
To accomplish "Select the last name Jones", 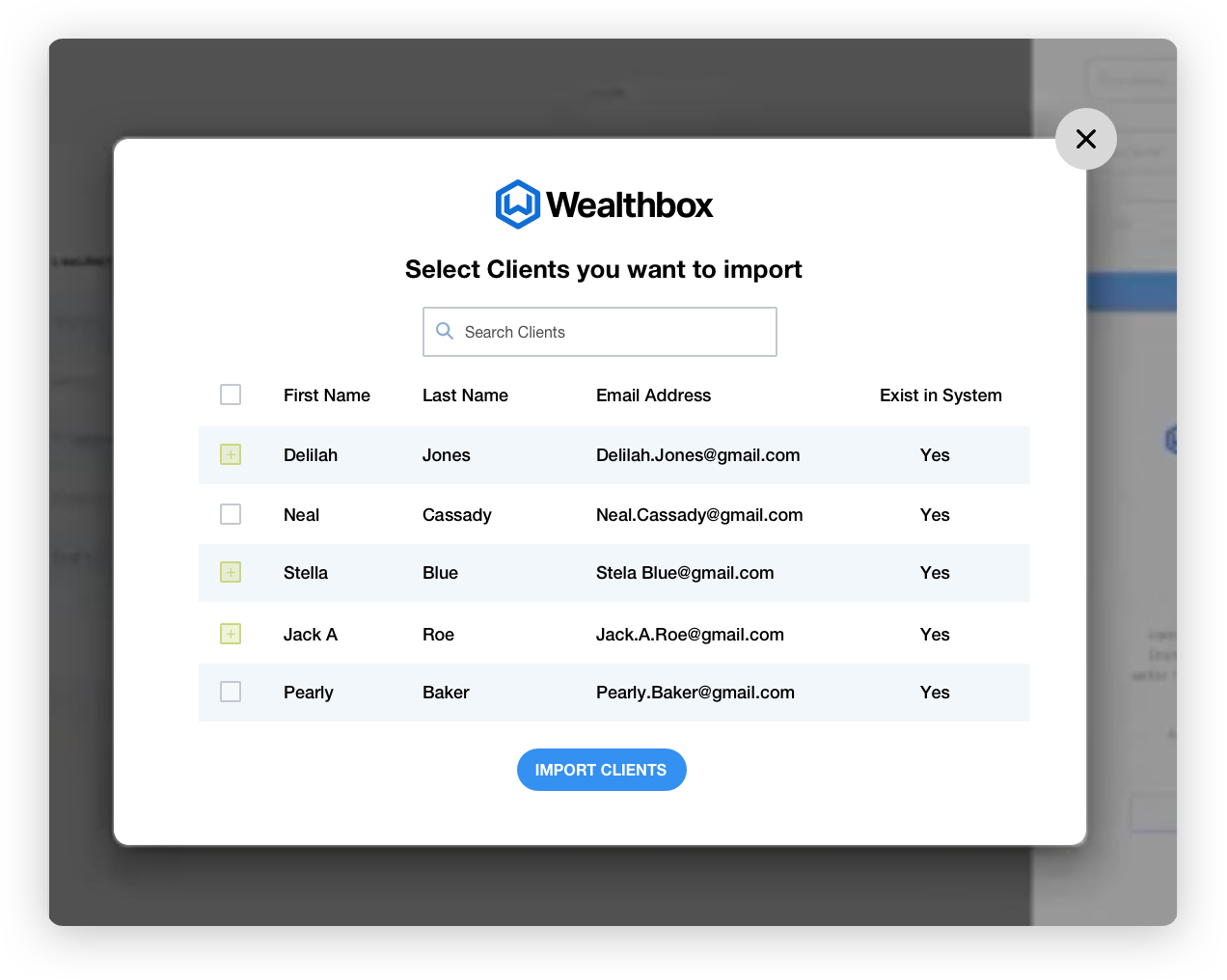I will click(447, 455).
